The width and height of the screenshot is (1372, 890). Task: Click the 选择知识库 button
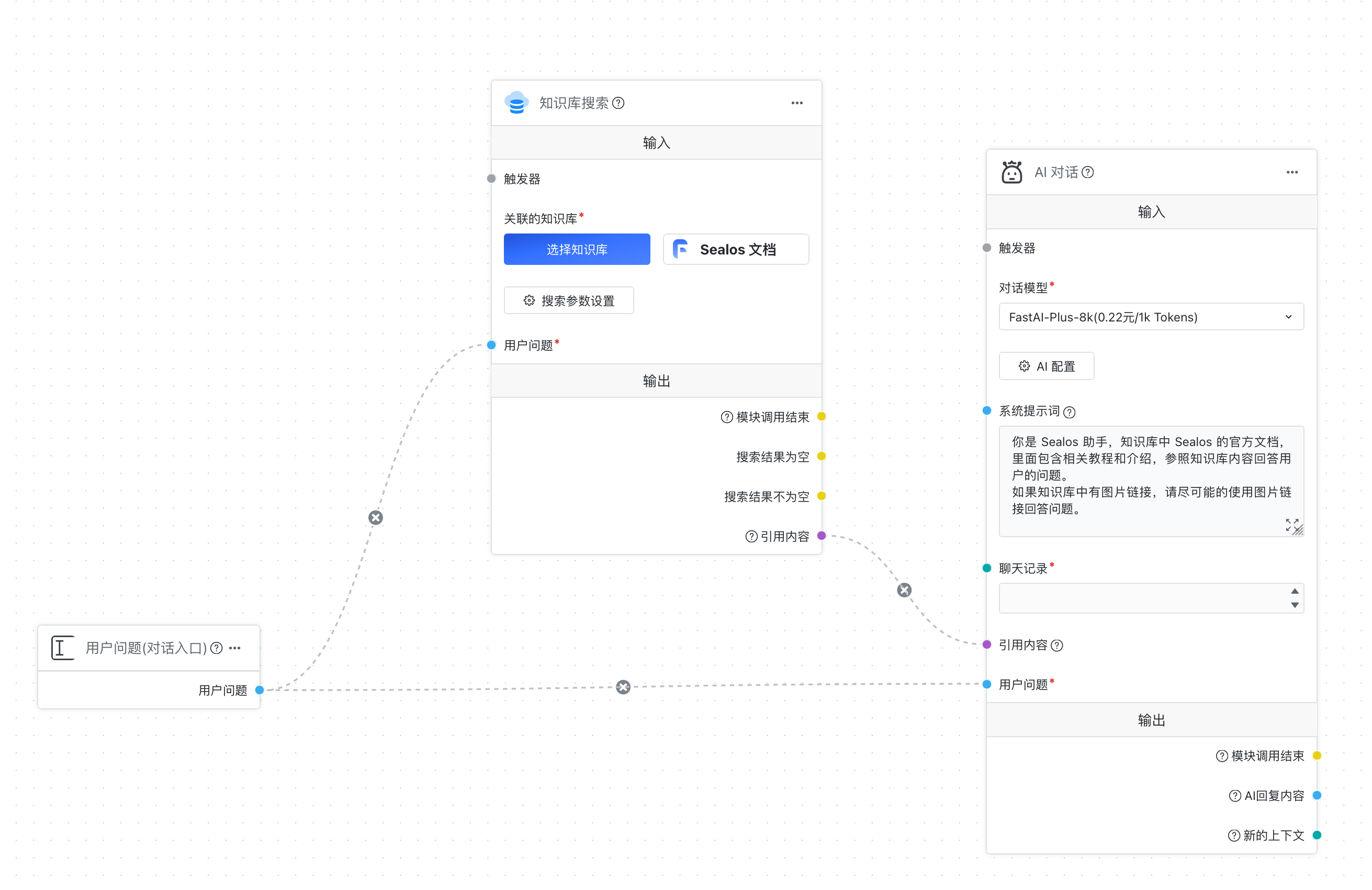tap(577, 249)
